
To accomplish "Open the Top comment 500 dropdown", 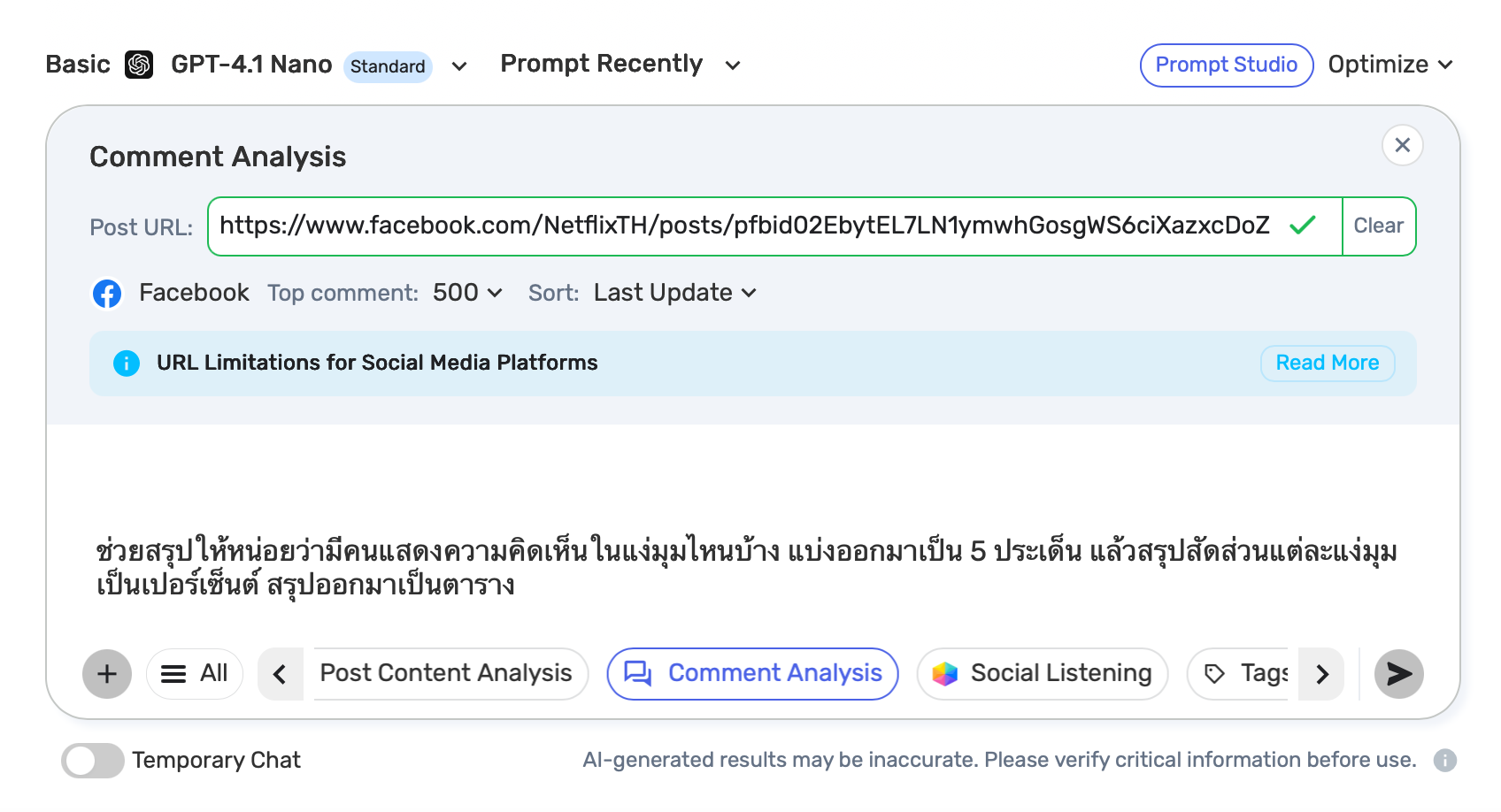I will [x=468, y=293].
